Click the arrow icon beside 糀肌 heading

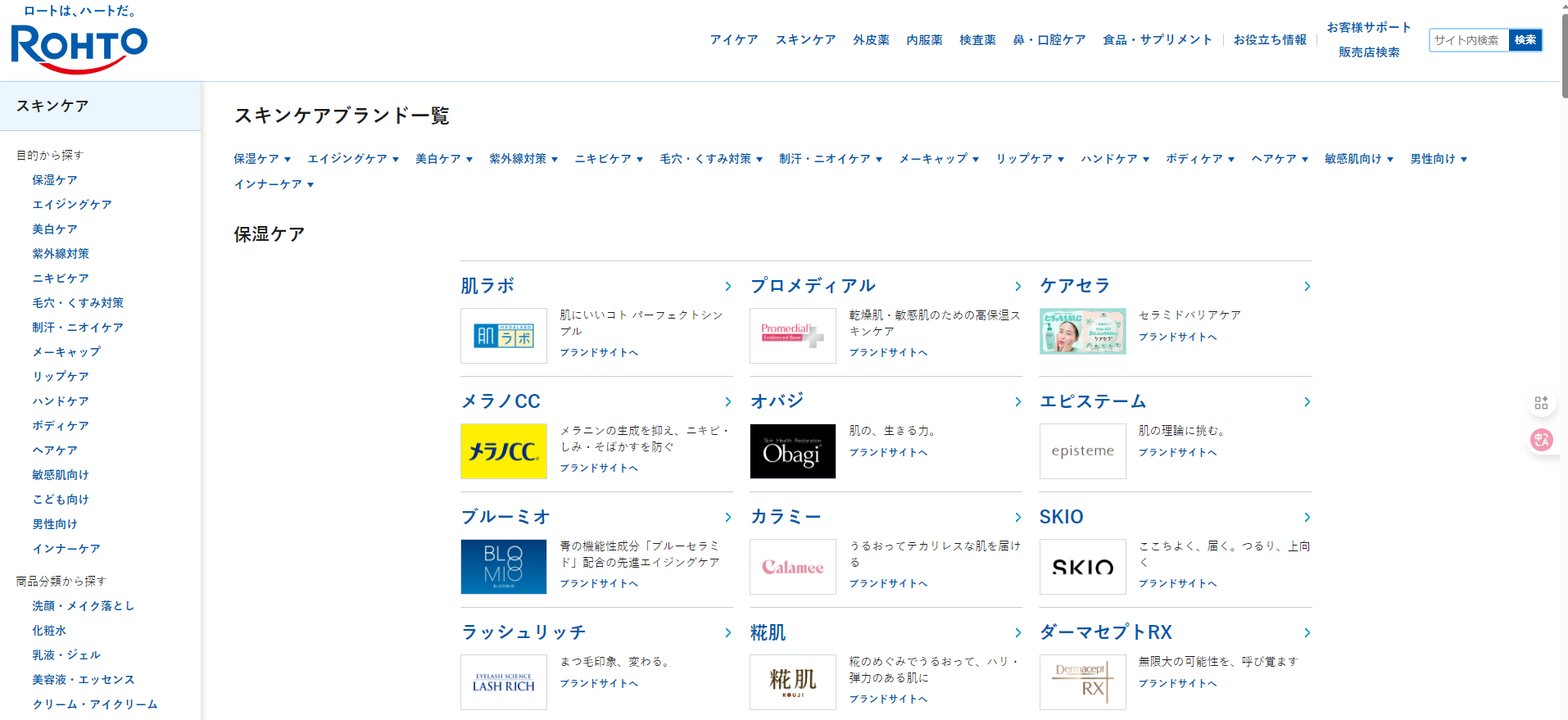tap(1017, 633)
